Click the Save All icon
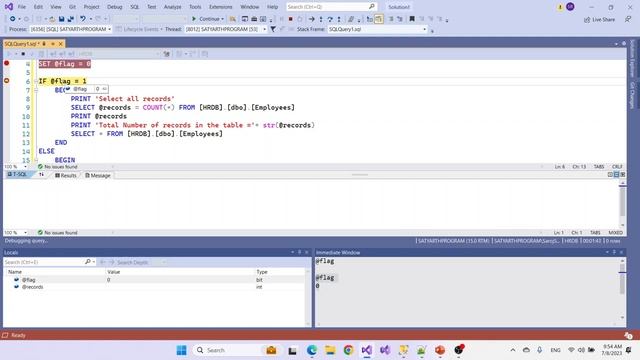Viewport: 640px width, 360px height. [x=71, y=19]
